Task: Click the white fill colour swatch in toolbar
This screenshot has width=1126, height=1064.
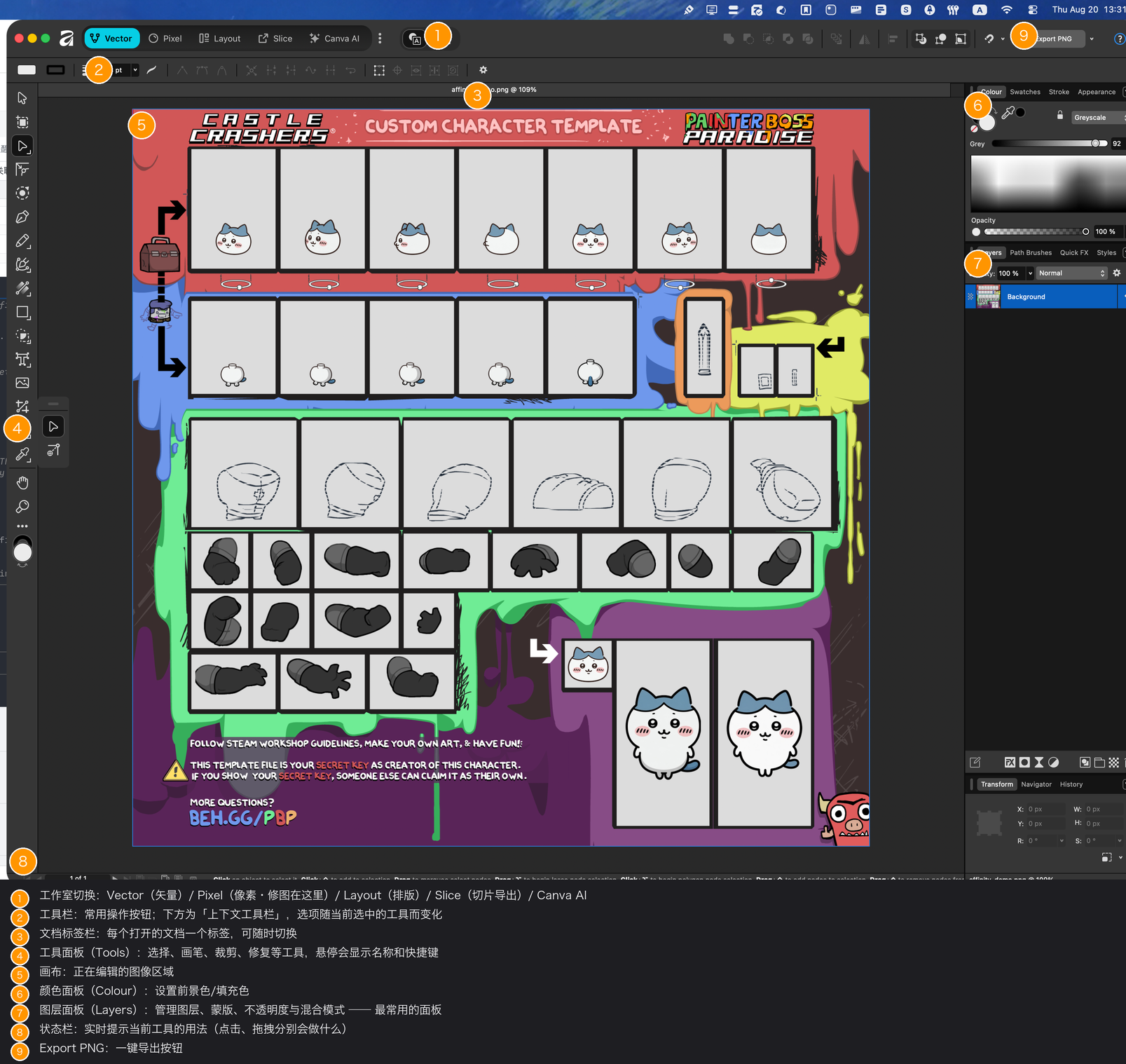Action: point(27,70)
